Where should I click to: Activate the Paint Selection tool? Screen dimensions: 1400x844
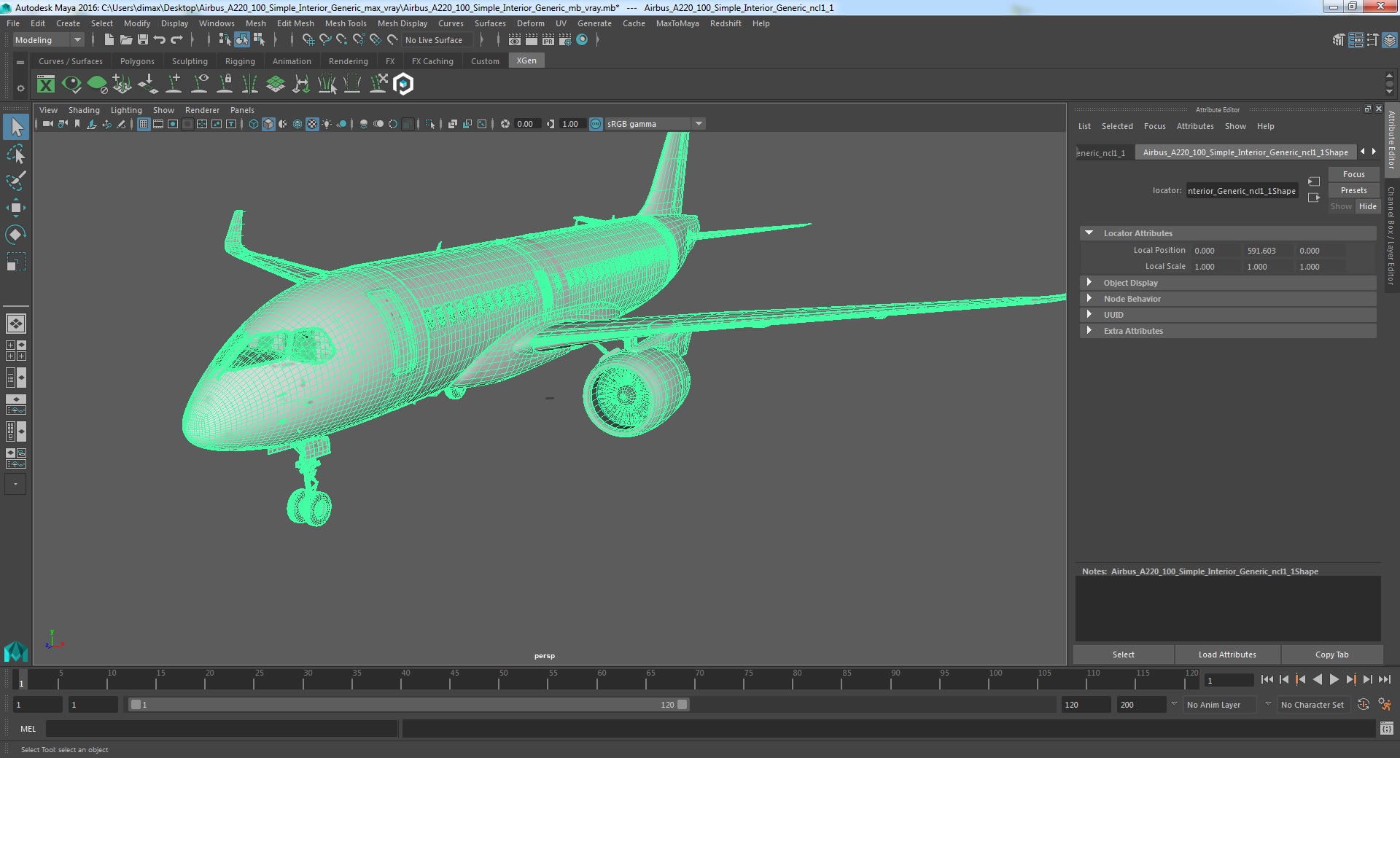[15, 181]
